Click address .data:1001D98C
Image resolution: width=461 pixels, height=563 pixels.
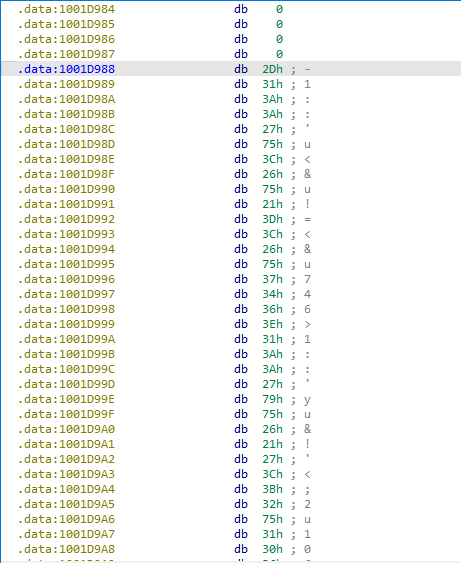(66, 129)
